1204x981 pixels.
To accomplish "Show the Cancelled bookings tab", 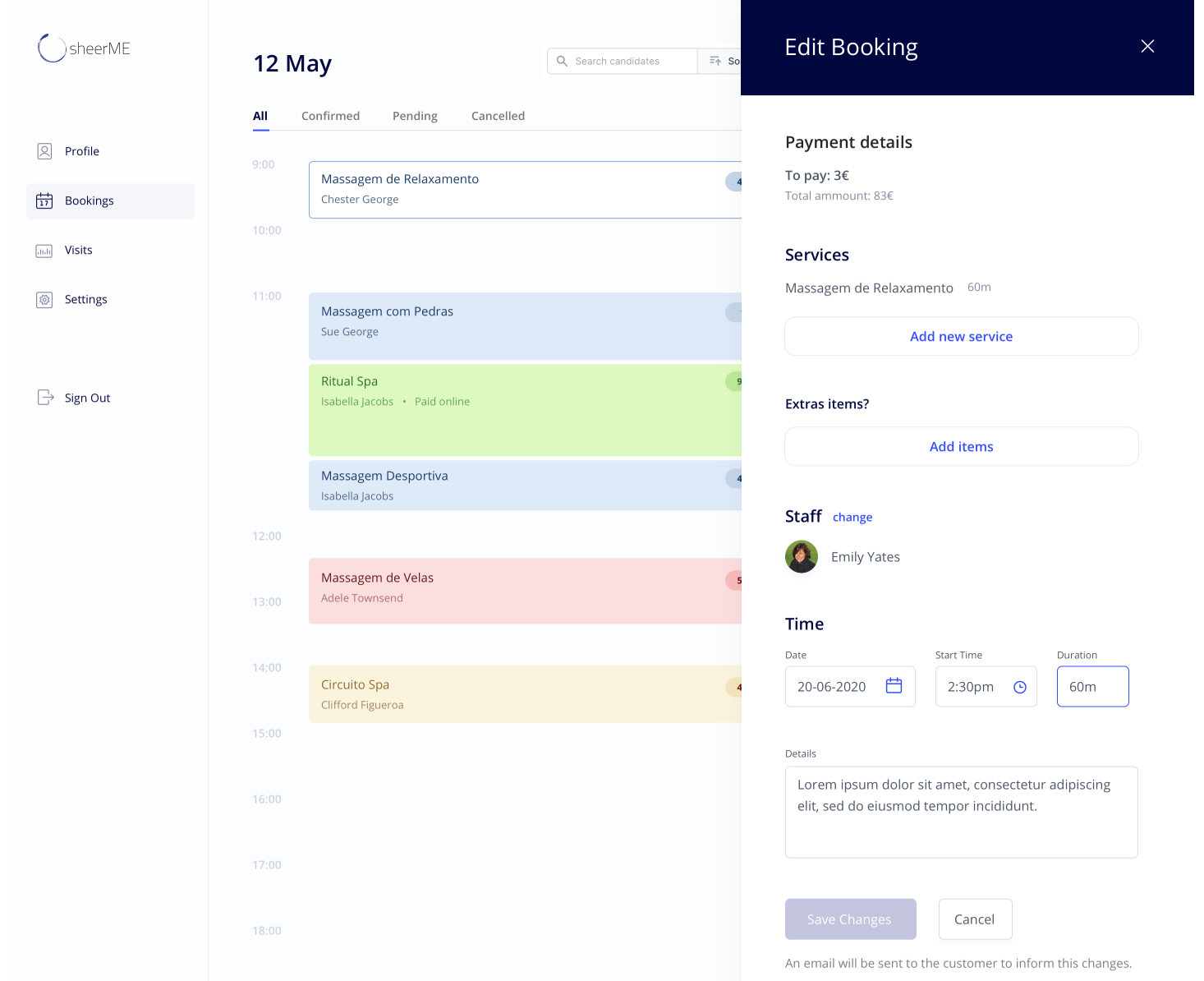I will point(498,116).
